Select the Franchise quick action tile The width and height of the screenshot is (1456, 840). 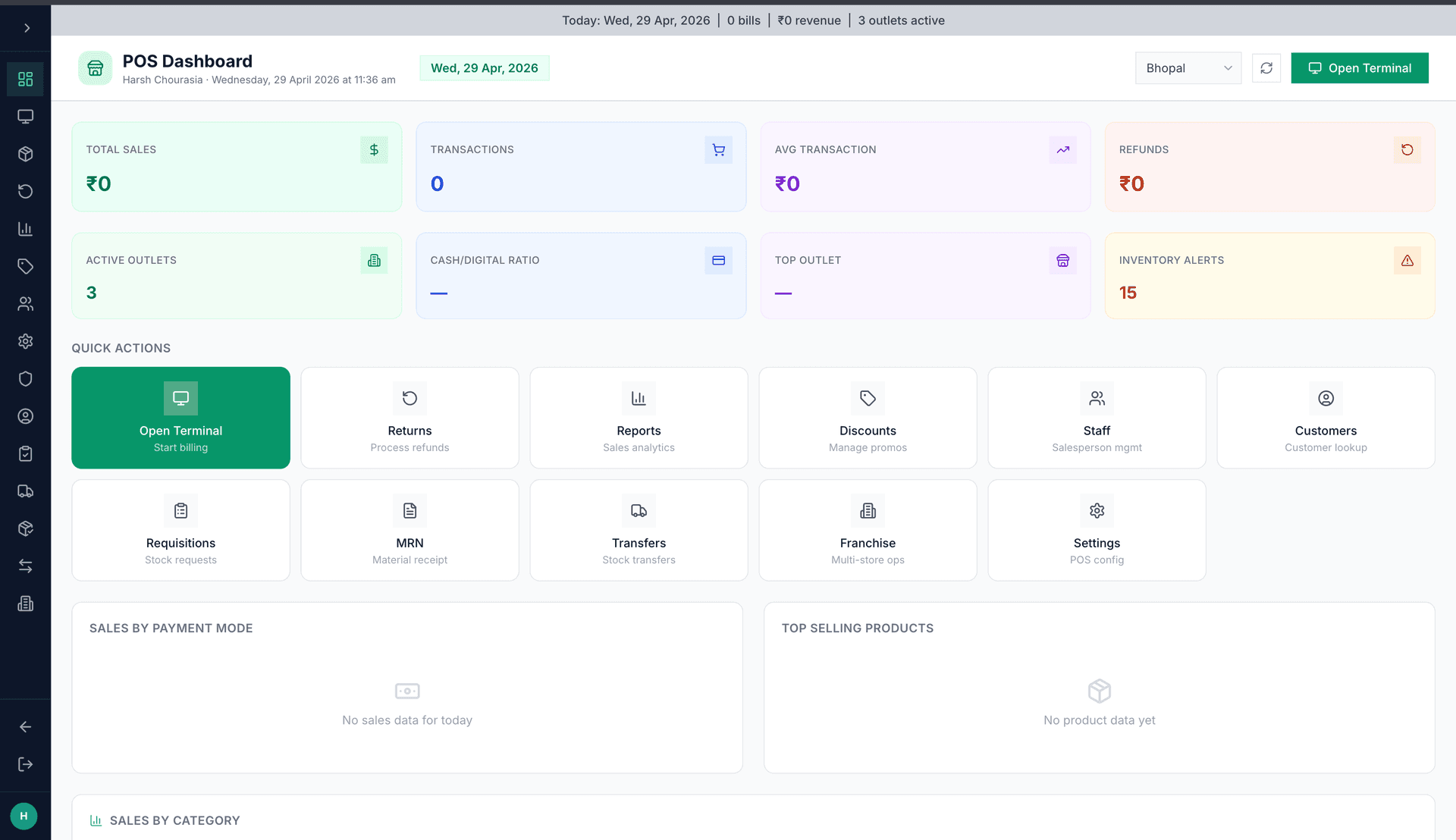[868, 530]
